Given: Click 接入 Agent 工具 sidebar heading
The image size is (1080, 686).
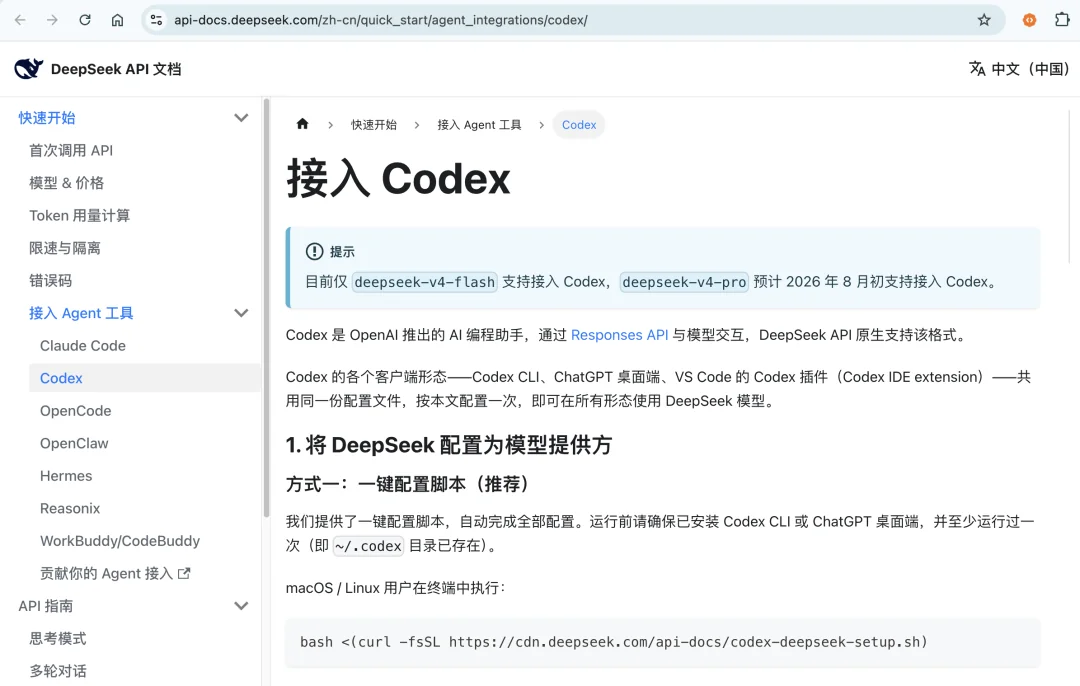Looking at the screenshot, I should point(81,313).
